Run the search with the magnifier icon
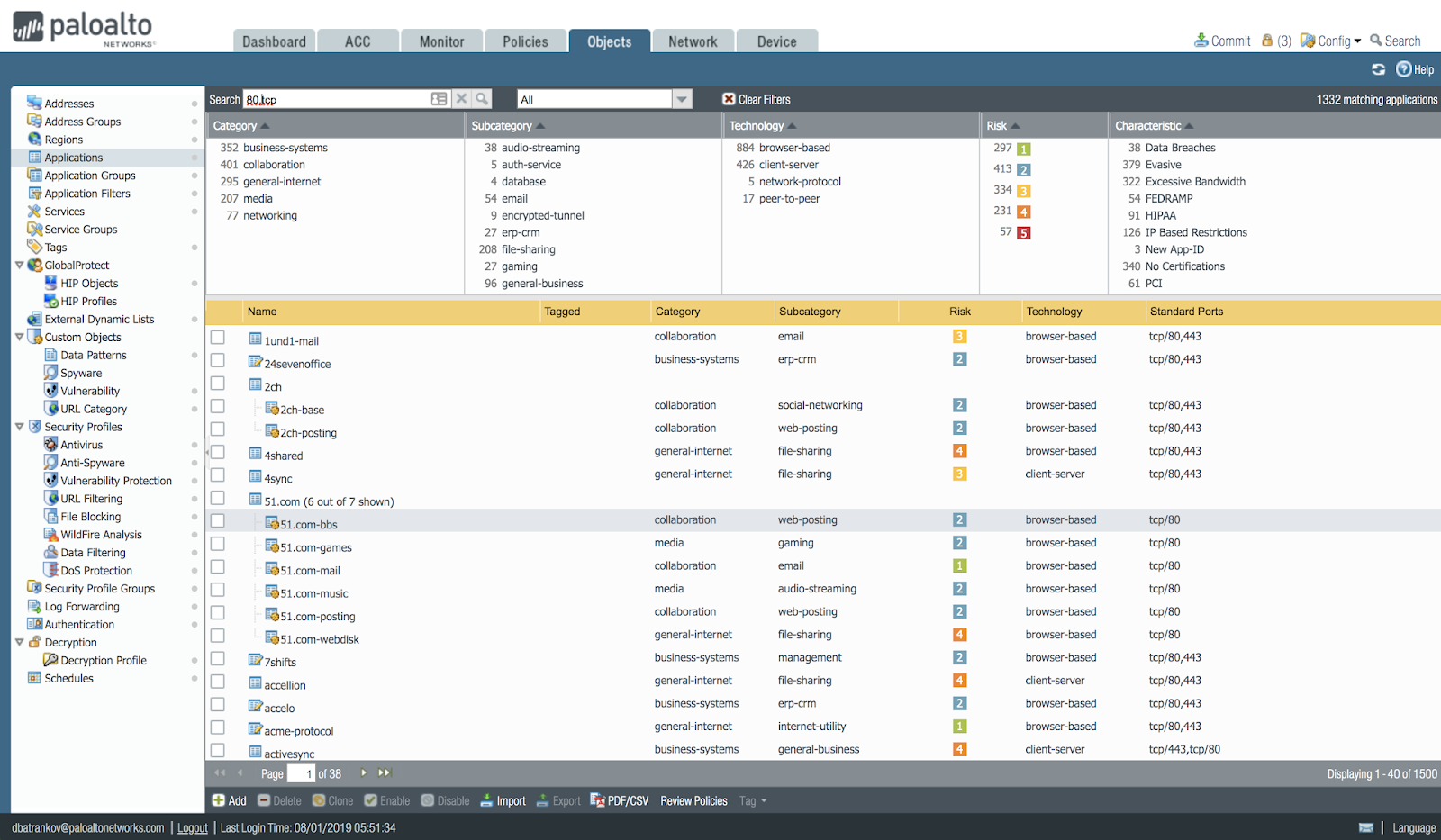The image size is (1441, 840). point(482,99)
